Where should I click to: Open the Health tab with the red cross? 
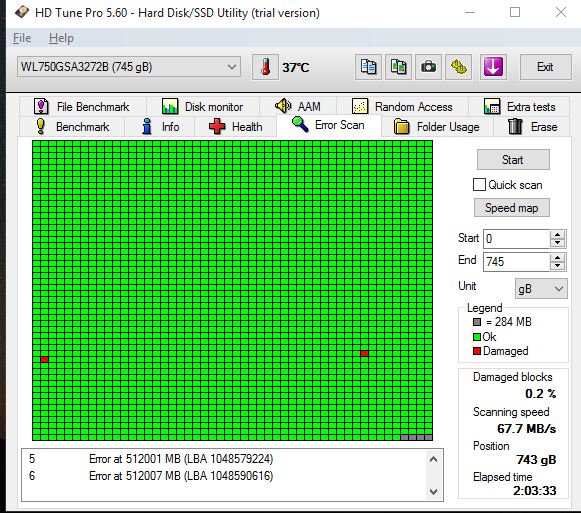point(235,127)
